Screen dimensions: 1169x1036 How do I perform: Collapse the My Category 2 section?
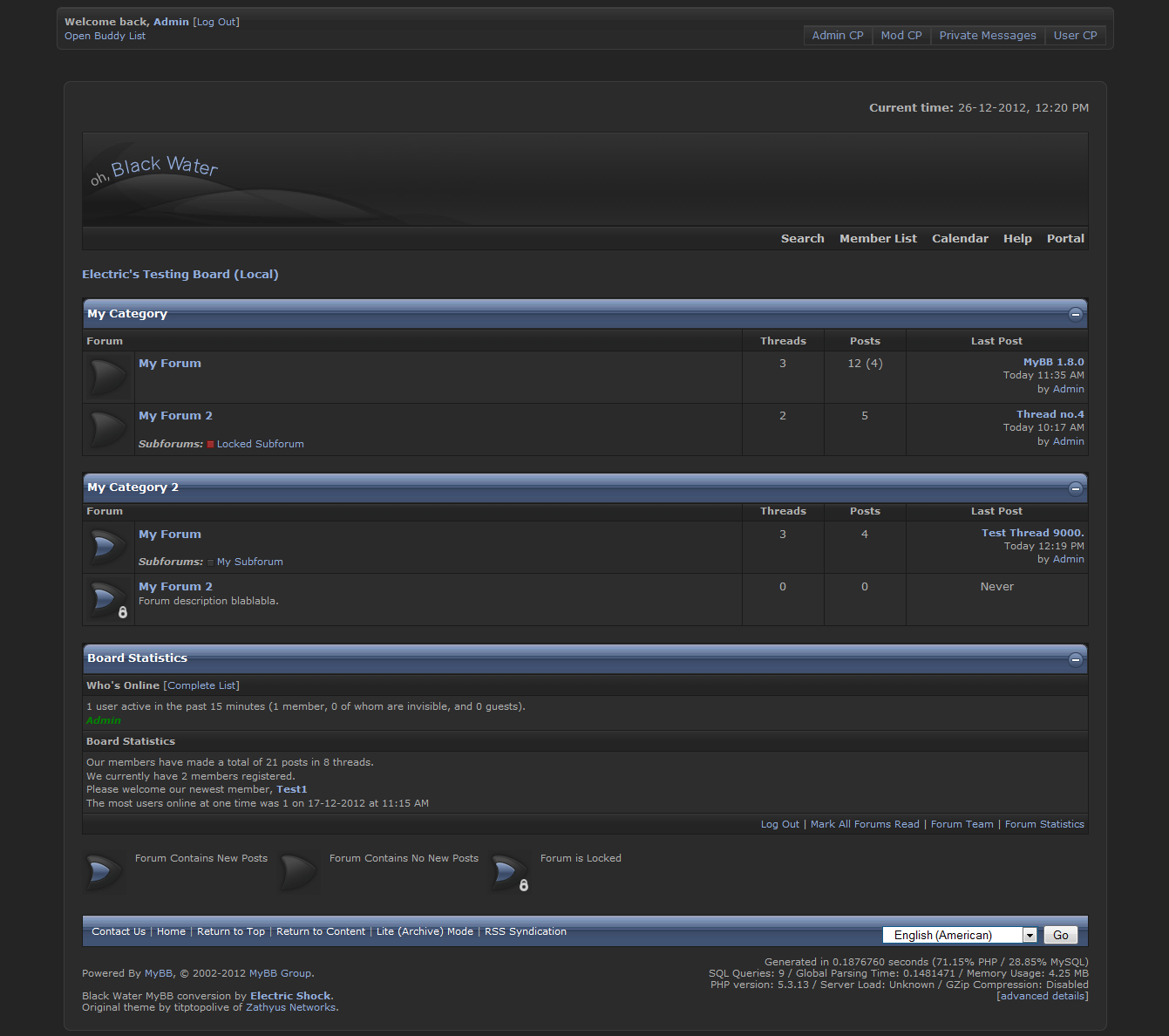coord(1075,488)
